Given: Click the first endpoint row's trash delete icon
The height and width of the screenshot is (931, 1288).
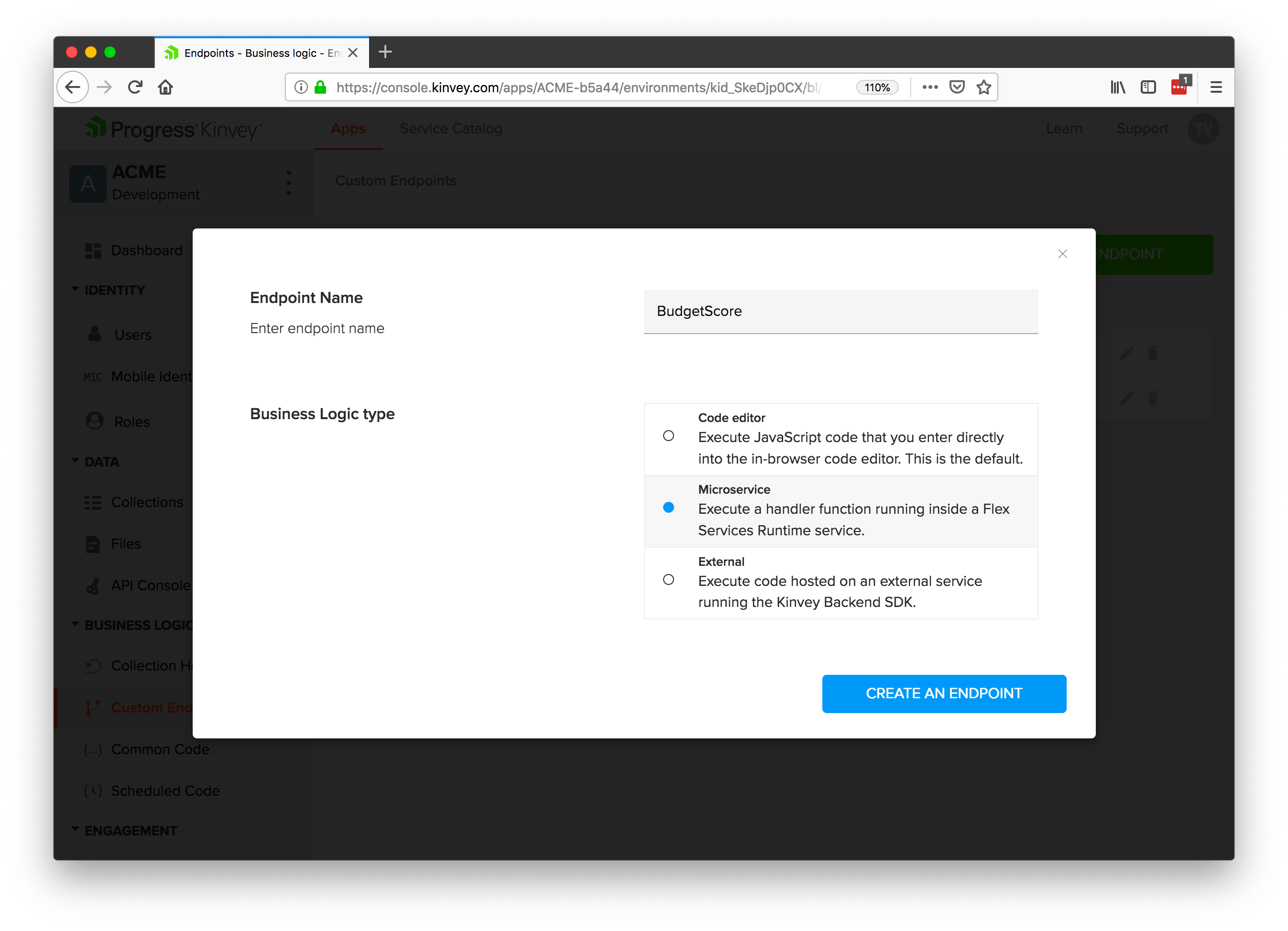Looking at the screenshot, I should point(1152,353).
